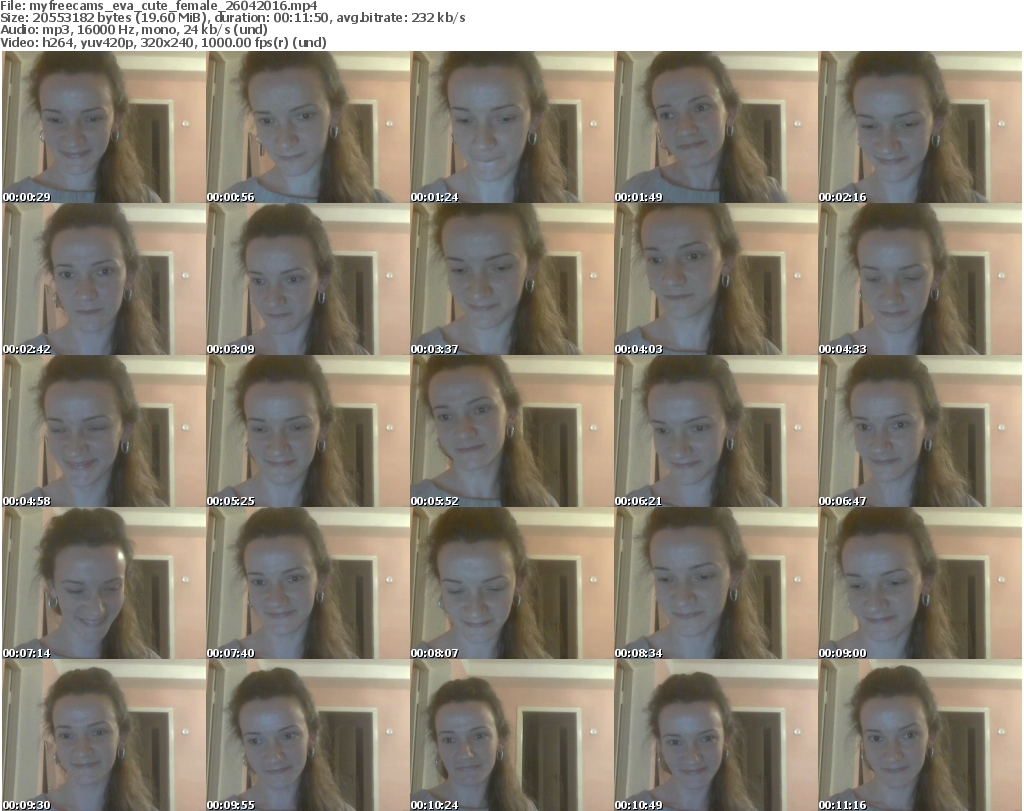
Task: Select the thumbnail frame stamped 00:08:07
Action: click(x=512, y=583)
